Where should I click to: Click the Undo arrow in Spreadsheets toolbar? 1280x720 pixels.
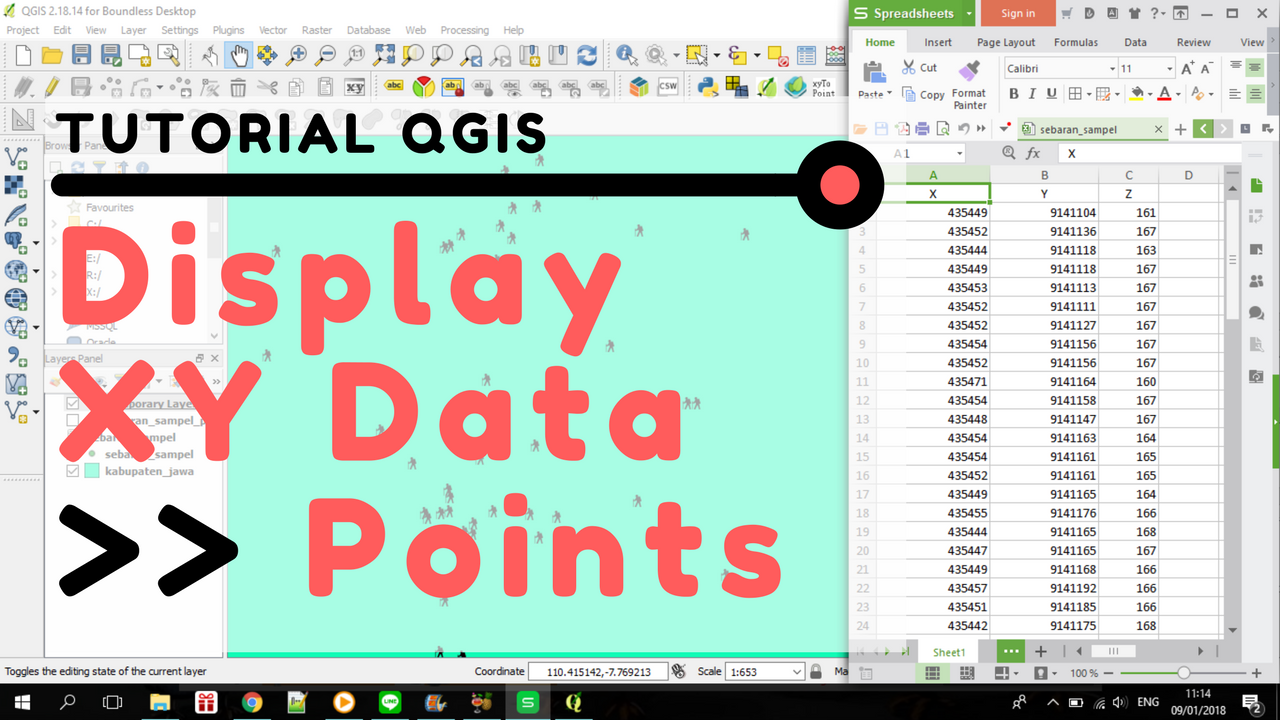click(963, 129)
